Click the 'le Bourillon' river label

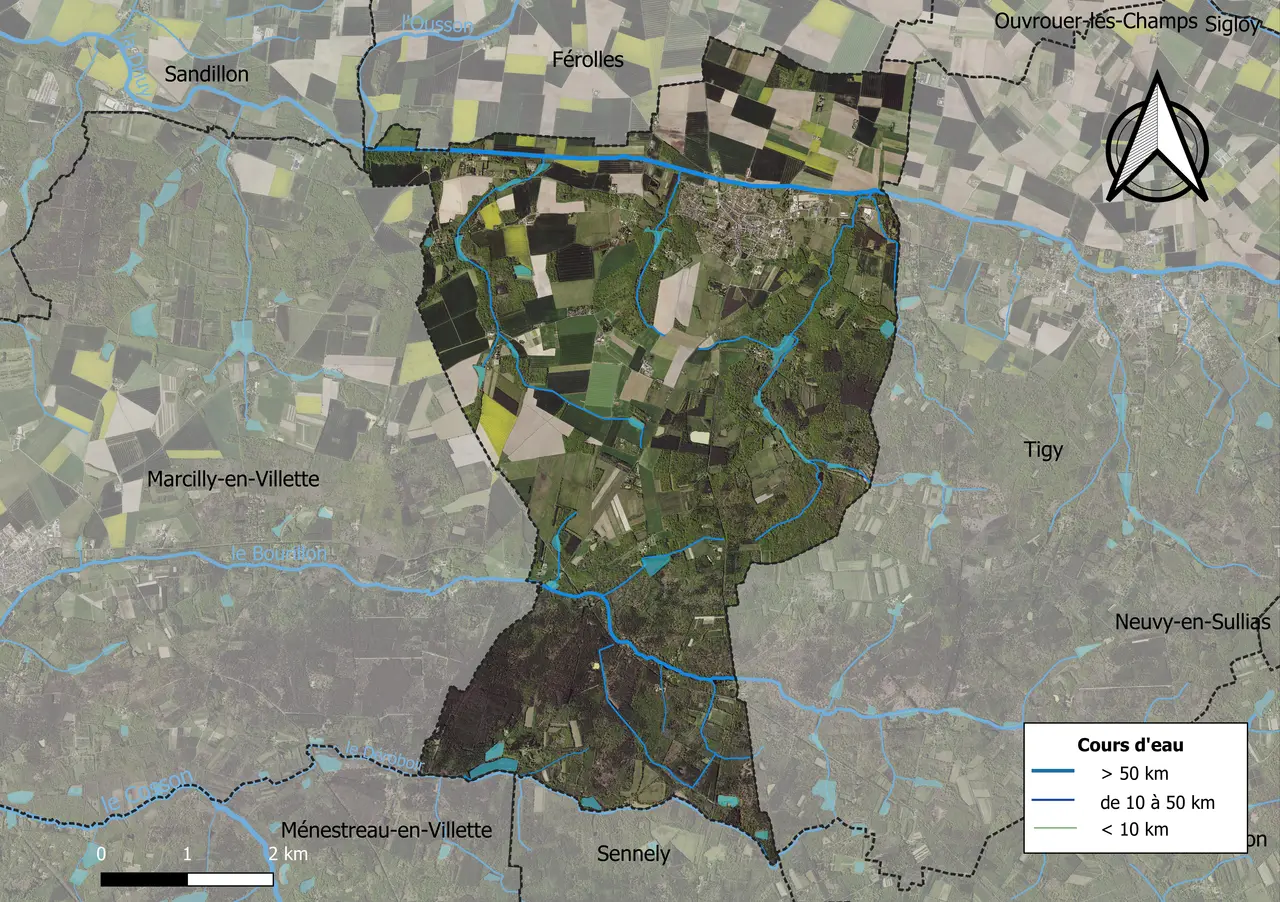[x=278, y=553]
